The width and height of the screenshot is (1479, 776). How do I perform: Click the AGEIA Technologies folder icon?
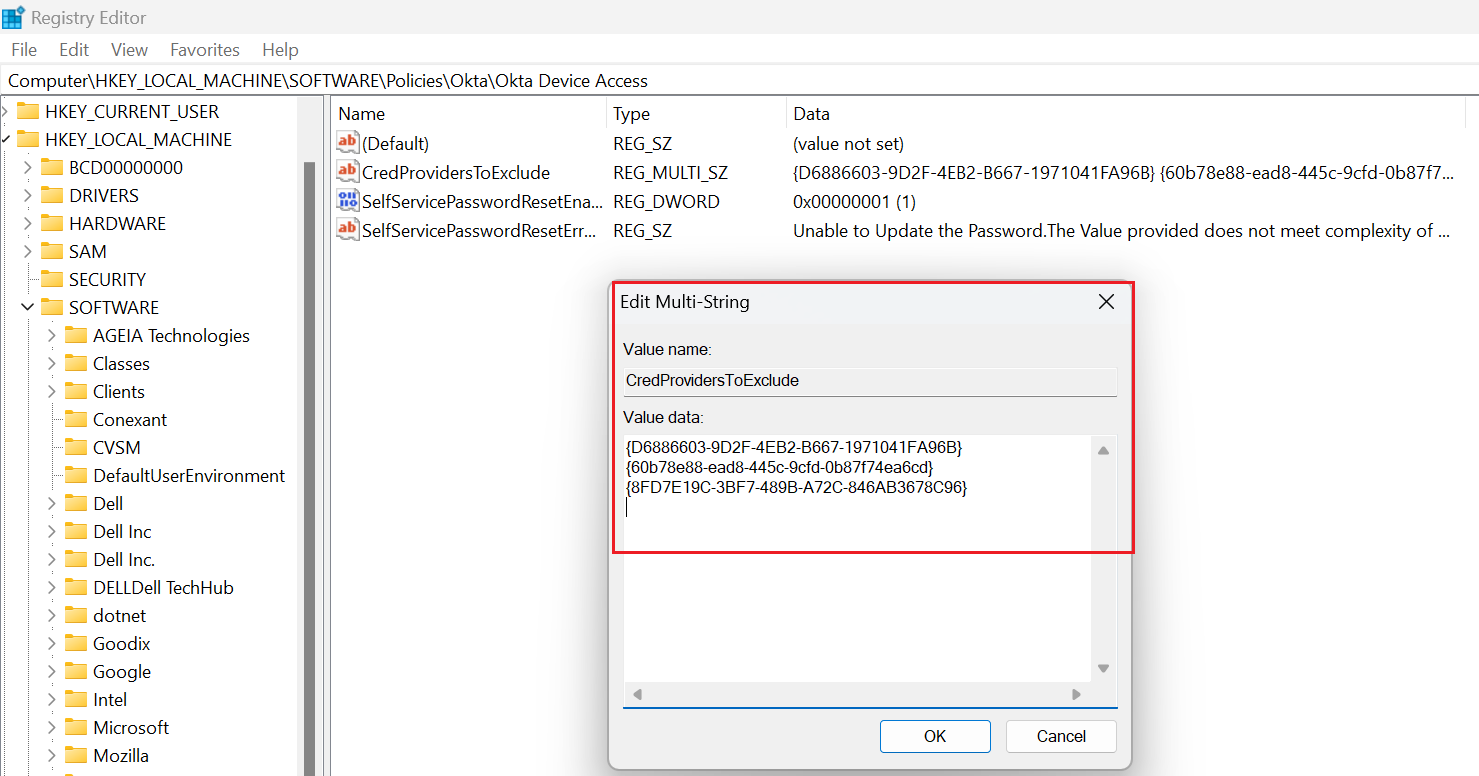point(76,336)
